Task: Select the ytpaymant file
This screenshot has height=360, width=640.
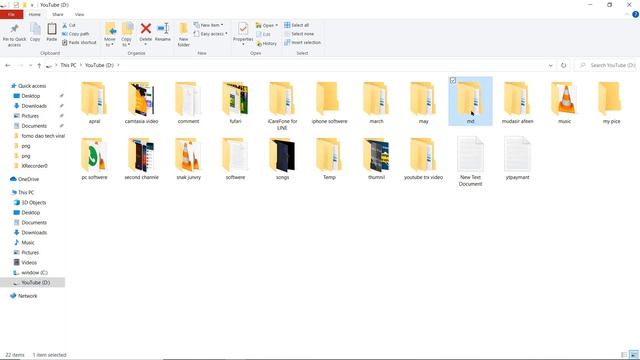Action: pyautogui.click(x=517, y=158)
